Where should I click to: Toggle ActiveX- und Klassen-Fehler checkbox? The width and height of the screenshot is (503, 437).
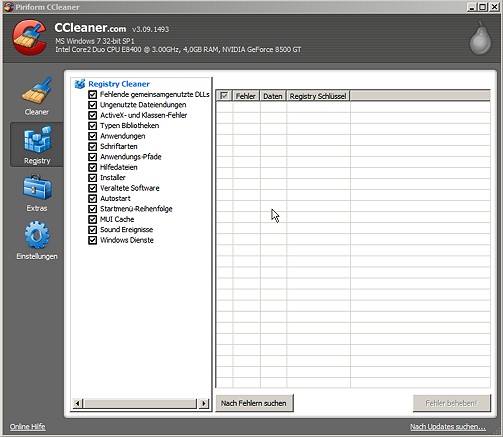[92, 115]
